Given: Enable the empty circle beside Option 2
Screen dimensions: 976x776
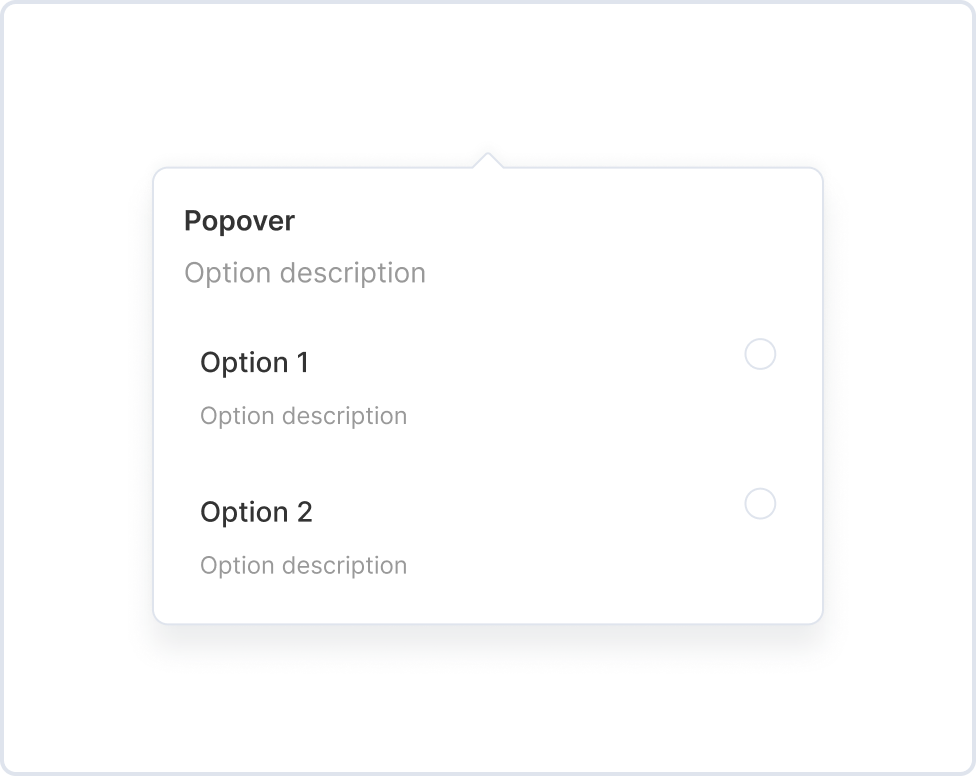Looking at the screenshot, I should tap(760, 504).
